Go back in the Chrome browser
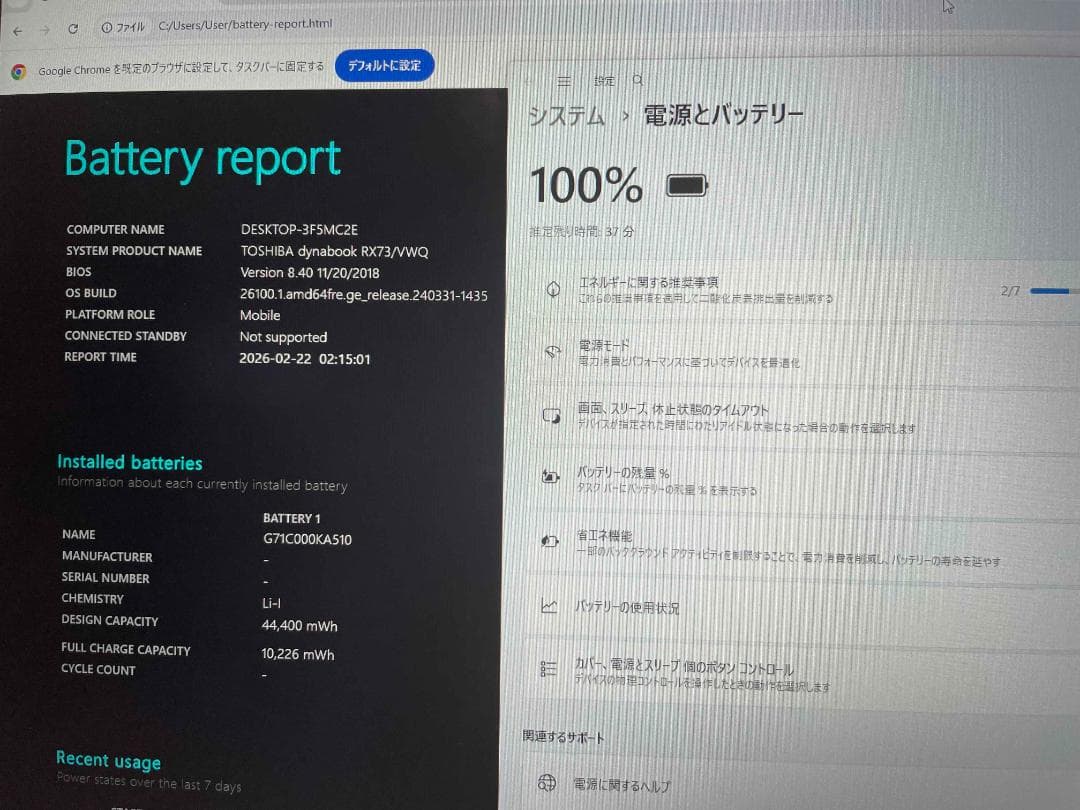1080x810 pixels. click(x=18, y=30)
